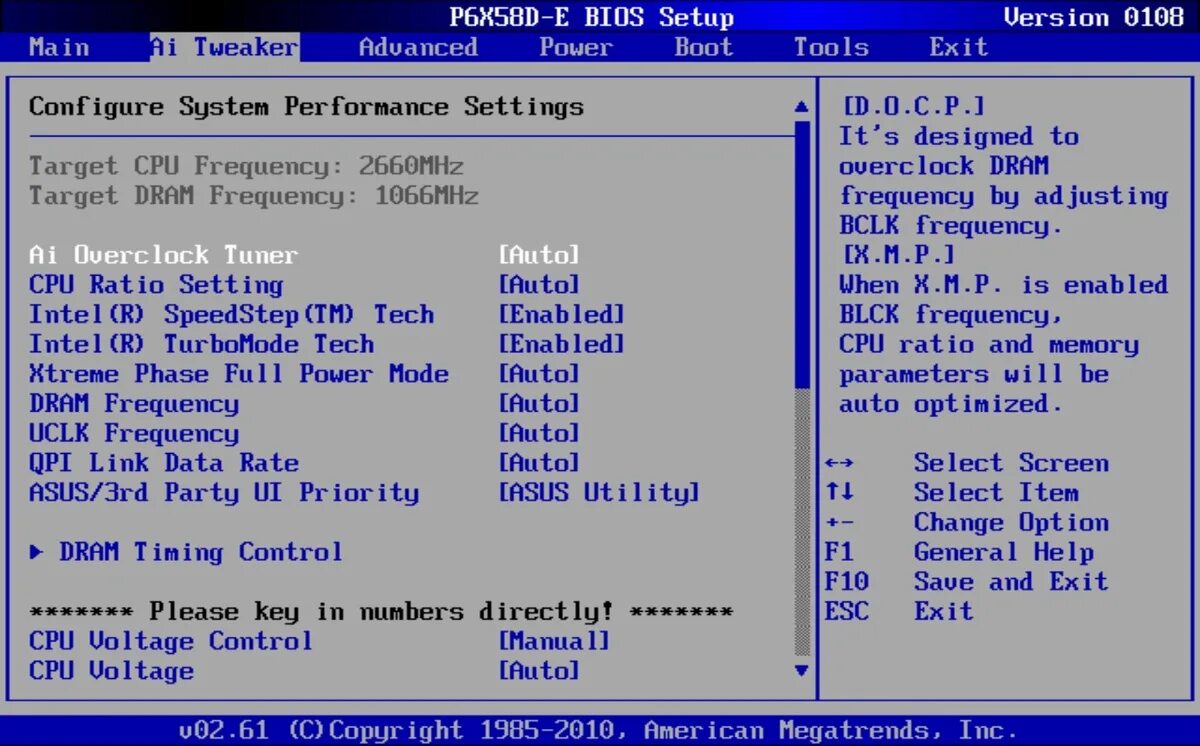Open the Main tab
Viewport: 1200px width, 746px height.
(x=59, y=47)
